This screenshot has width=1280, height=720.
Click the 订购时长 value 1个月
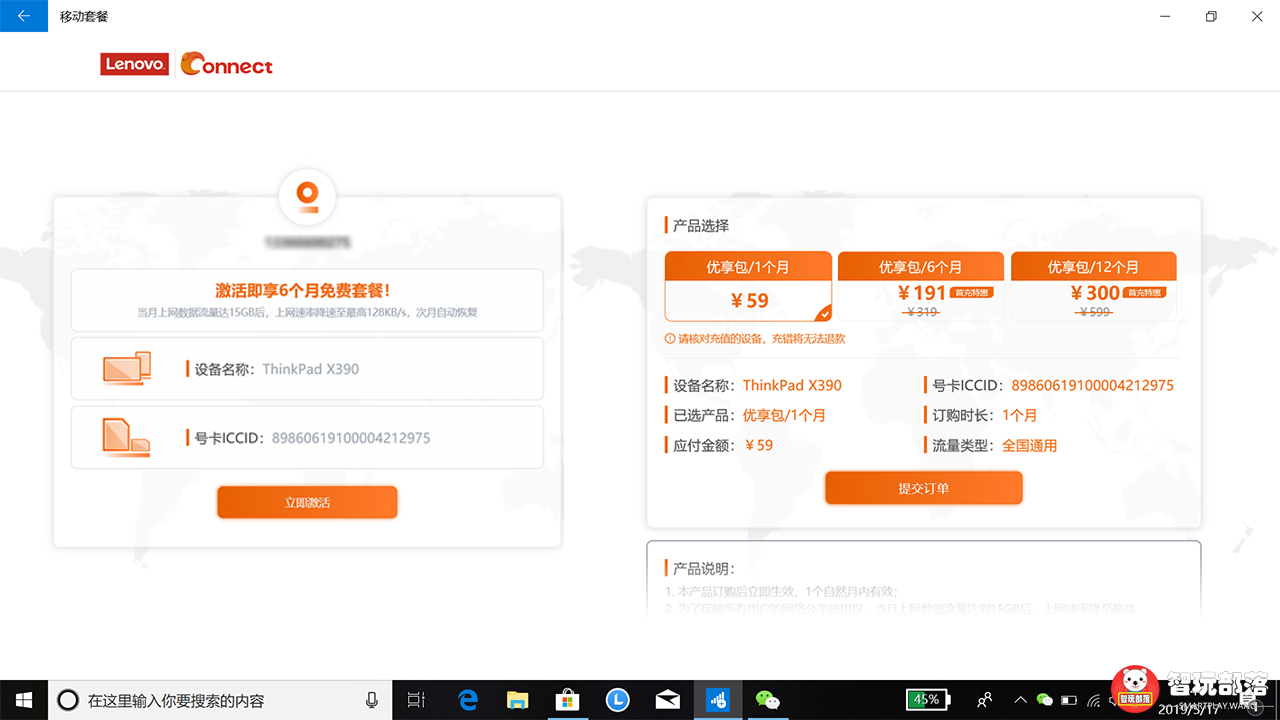pos(1020,415)
